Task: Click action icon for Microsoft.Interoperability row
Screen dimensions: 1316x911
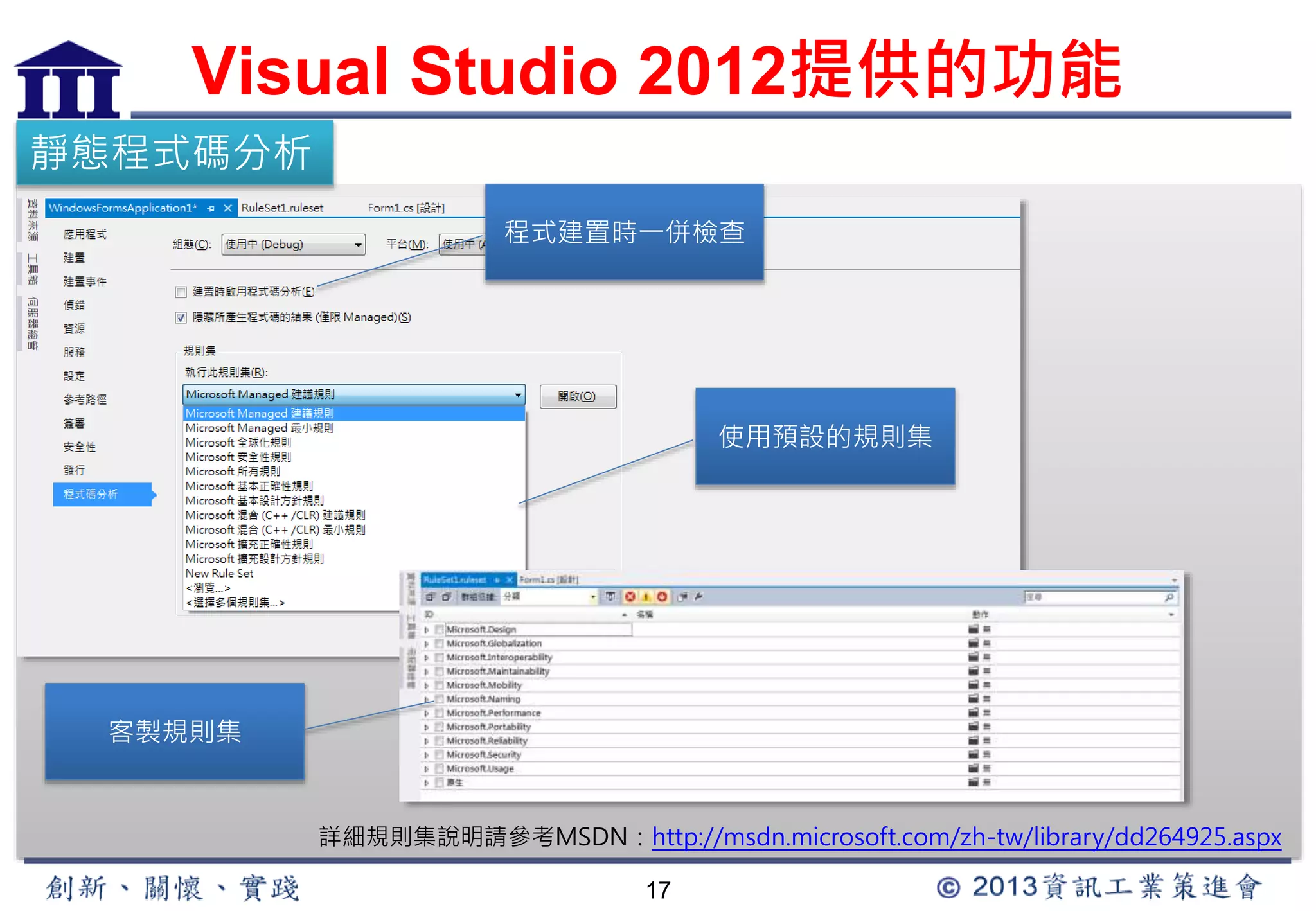Action: pyautogui.click(x=974, y=657)
